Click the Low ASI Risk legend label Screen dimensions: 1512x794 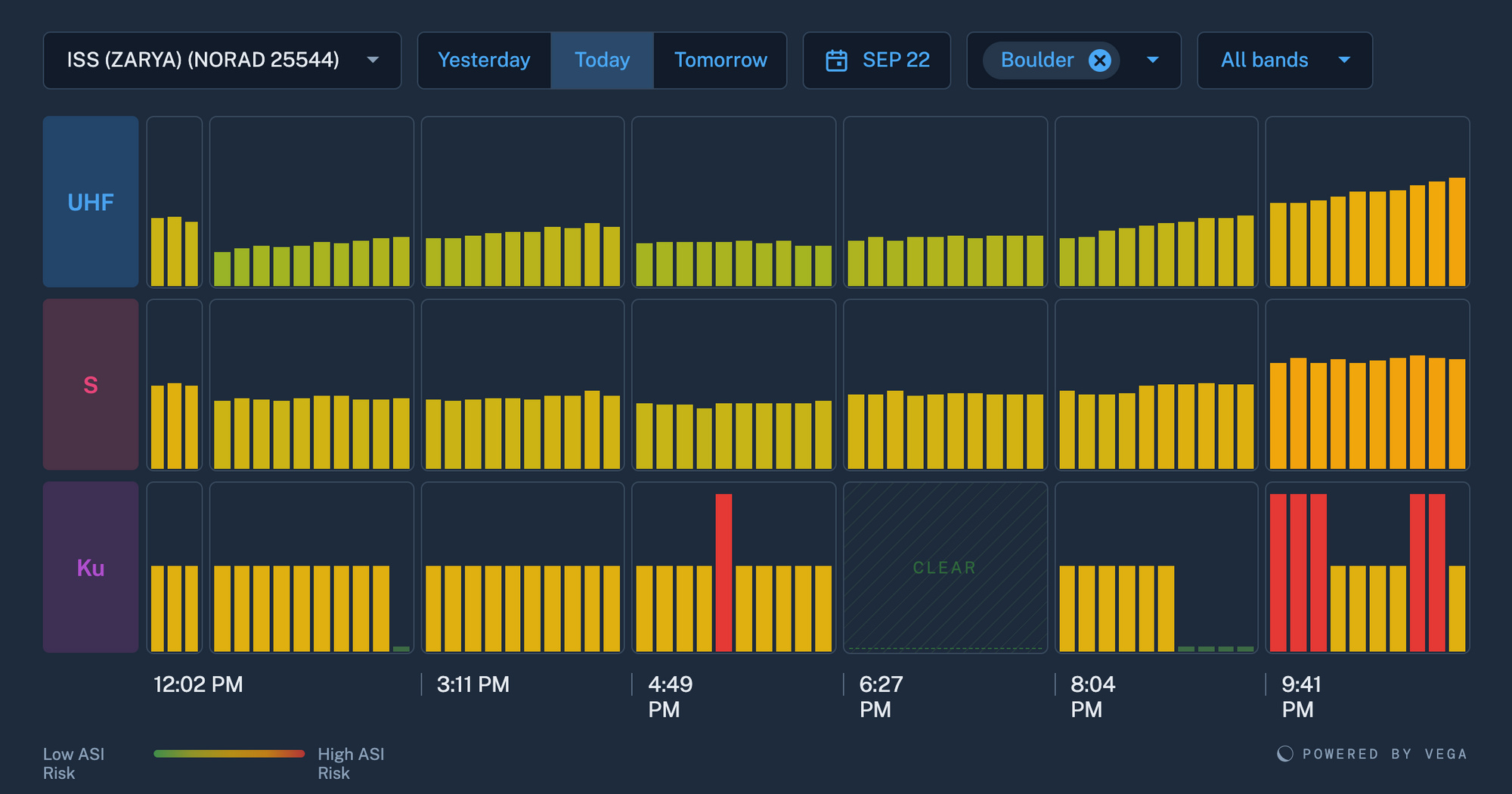(74, 764)
